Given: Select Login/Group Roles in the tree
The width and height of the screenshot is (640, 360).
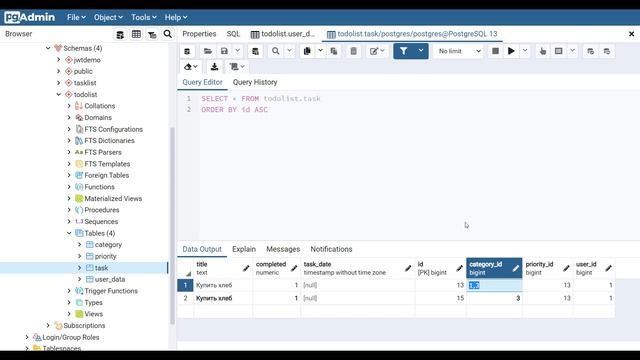Looking at the screenshot, I should click(x=71, y=337).
